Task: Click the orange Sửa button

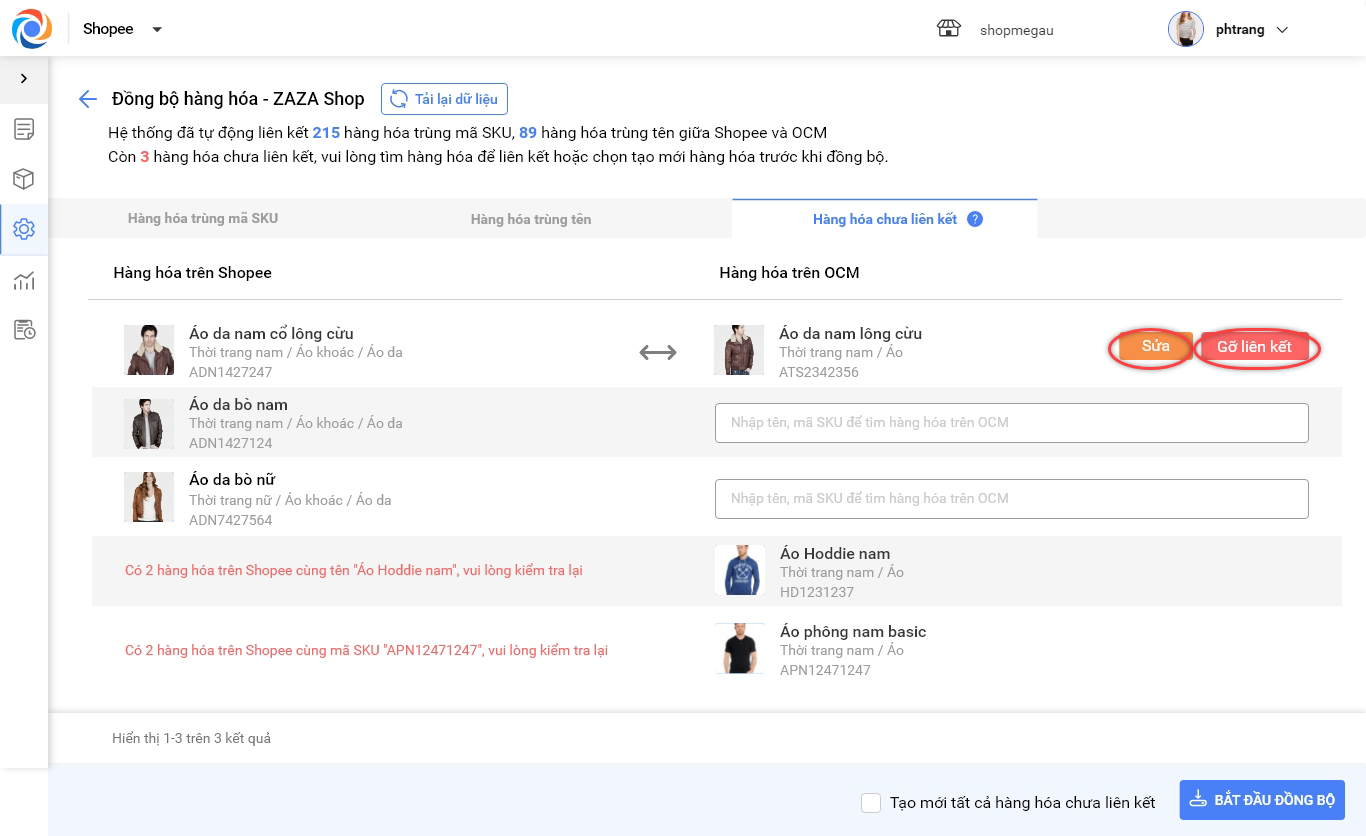Action: tap(1155, 346)
